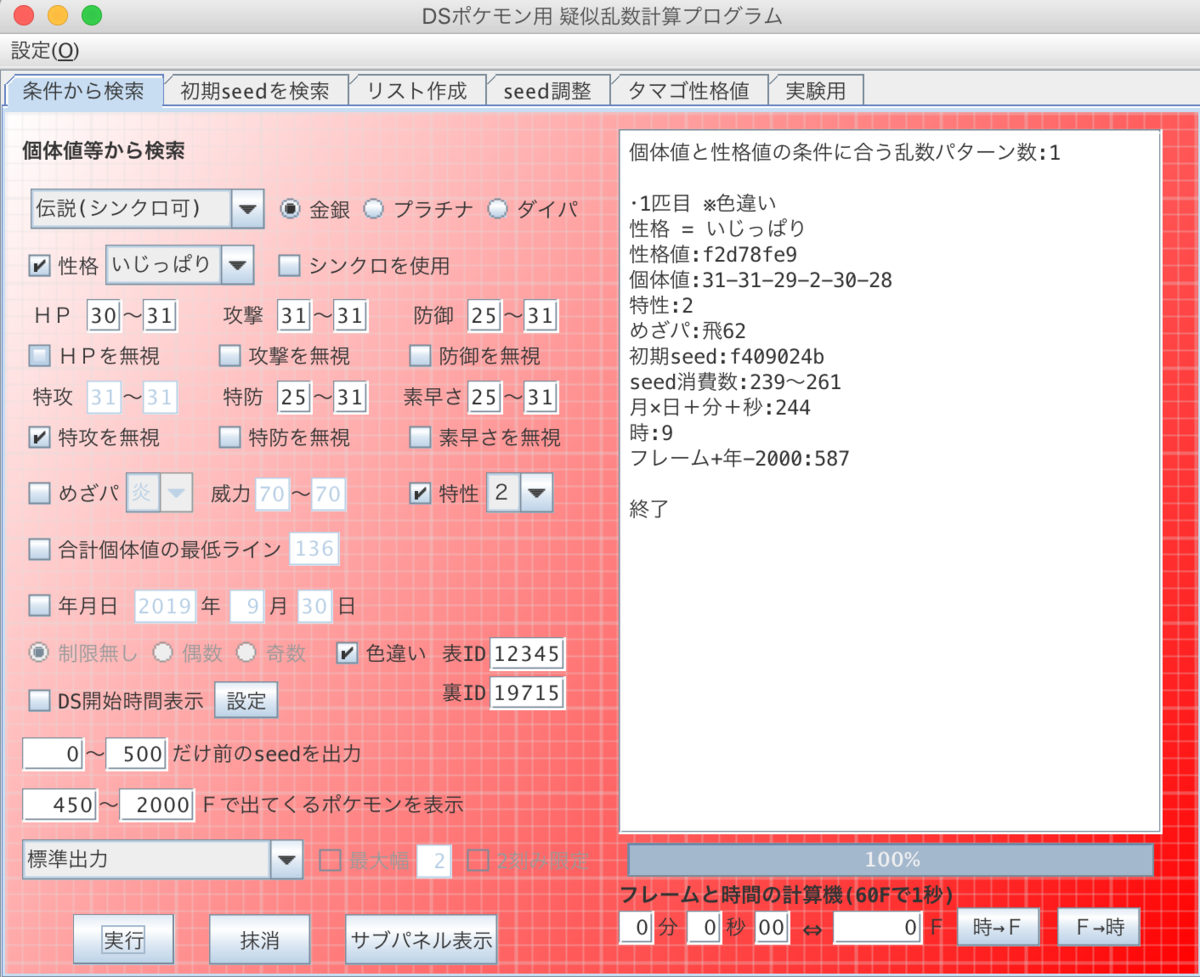Enable 合計個体値の最低ライン checkbox

pos(39,549)
